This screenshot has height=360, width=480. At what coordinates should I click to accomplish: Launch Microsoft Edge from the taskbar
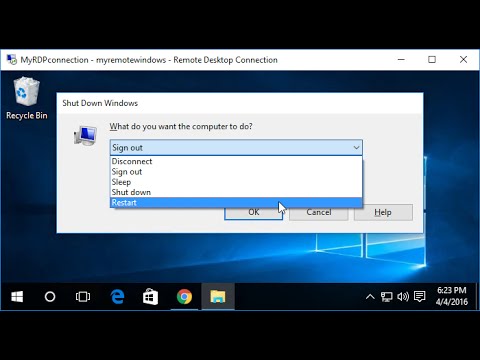pos(117,296)
